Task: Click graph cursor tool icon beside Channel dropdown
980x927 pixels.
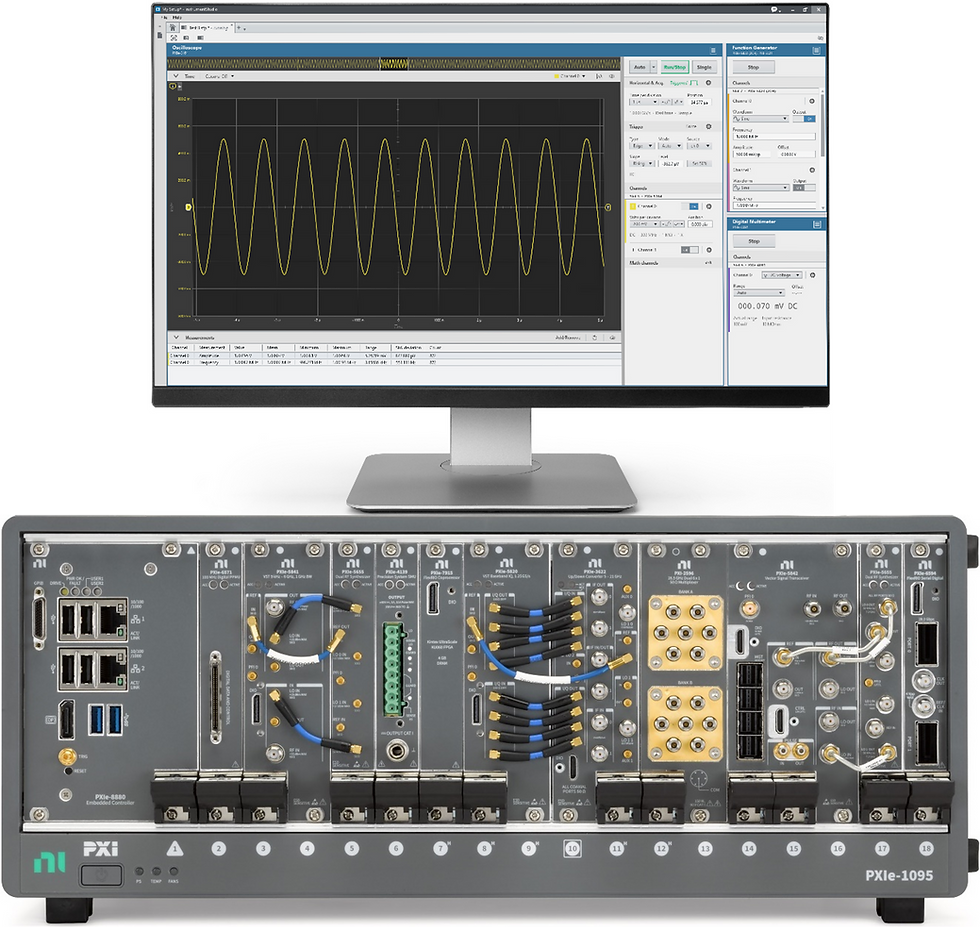Action: pyautogui.click(x=599, y=76)
